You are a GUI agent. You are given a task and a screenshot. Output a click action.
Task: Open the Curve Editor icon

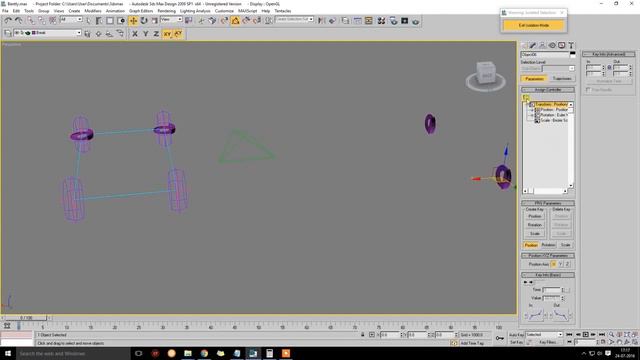[x=357, y=20]
